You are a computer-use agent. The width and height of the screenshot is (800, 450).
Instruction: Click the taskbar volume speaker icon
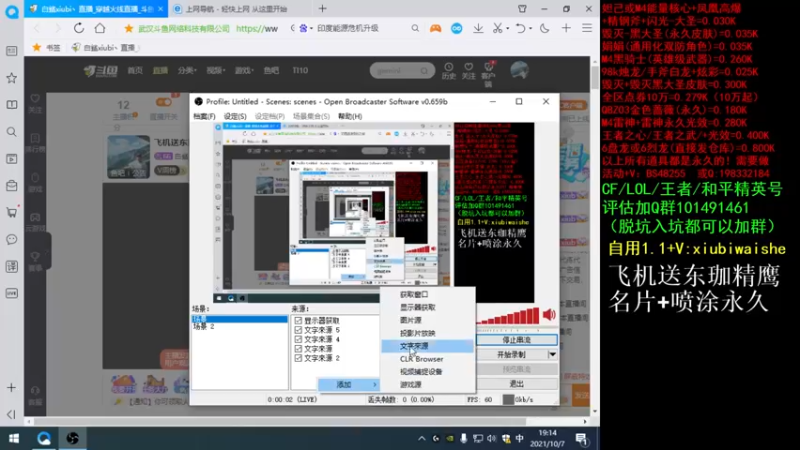491,438
